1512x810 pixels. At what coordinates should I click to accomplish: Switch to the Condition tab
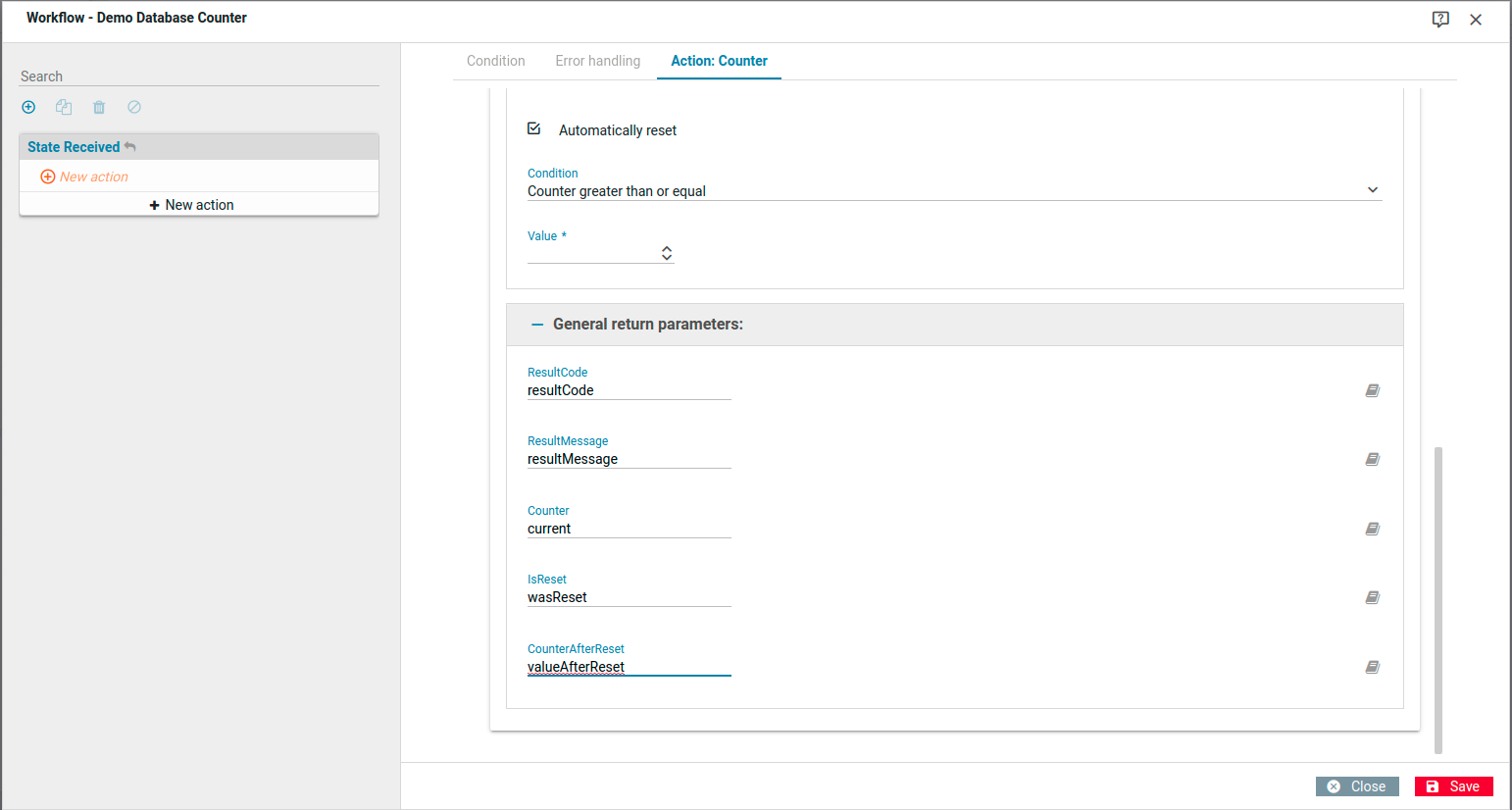click(x=495, y=61)
